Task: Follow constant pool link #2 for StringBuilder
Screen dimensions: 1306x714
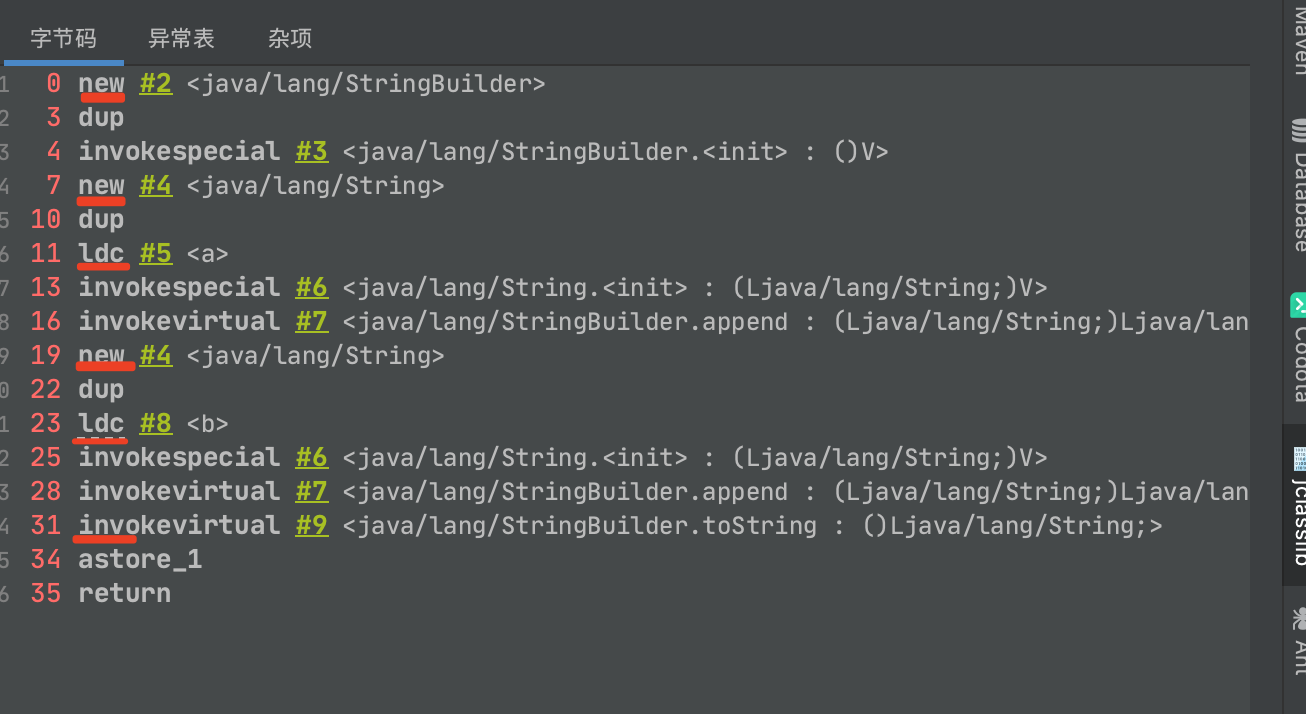Action: click(156, 84)
